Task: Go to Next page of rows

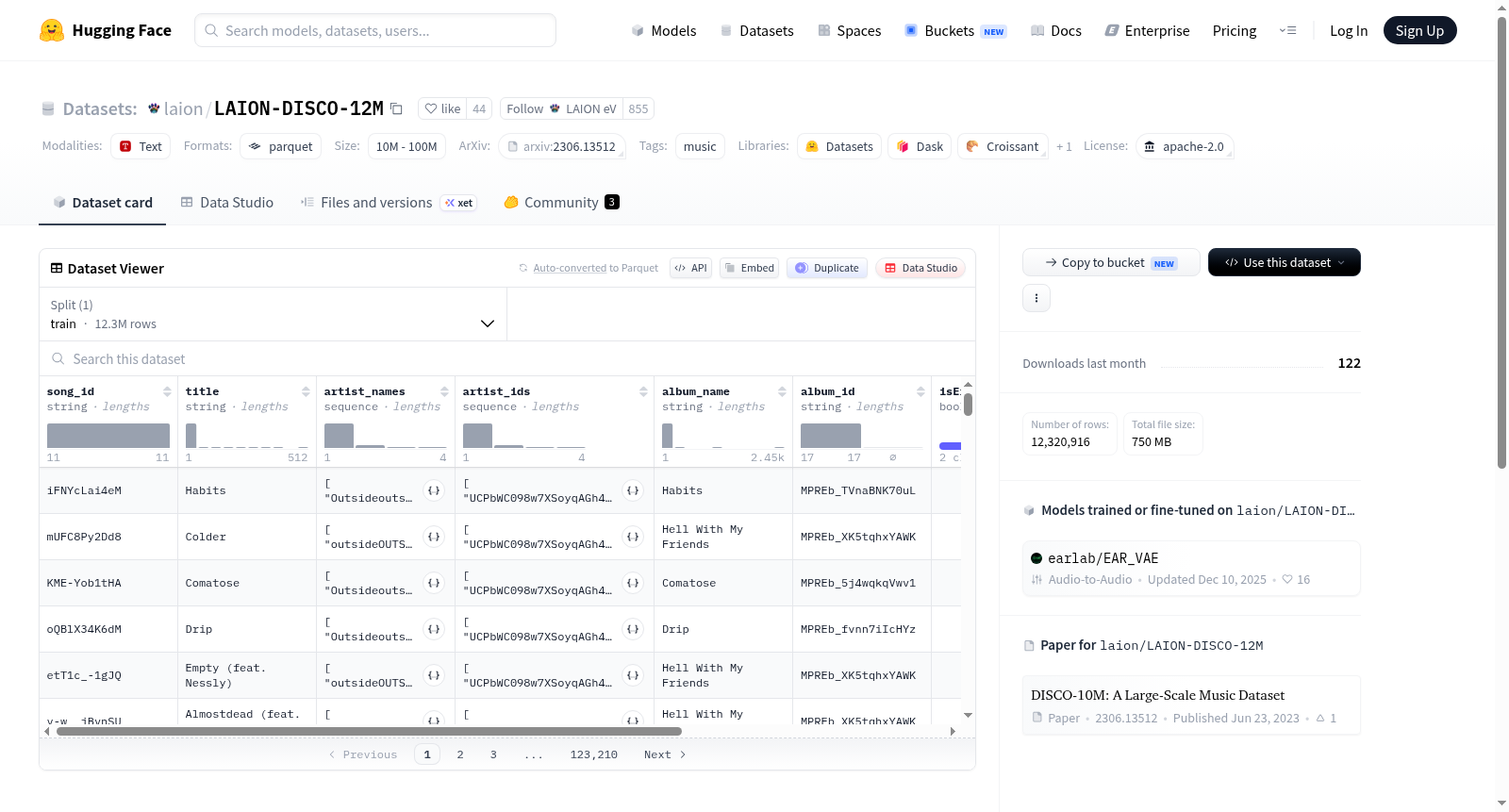Action: coord(665,754)
